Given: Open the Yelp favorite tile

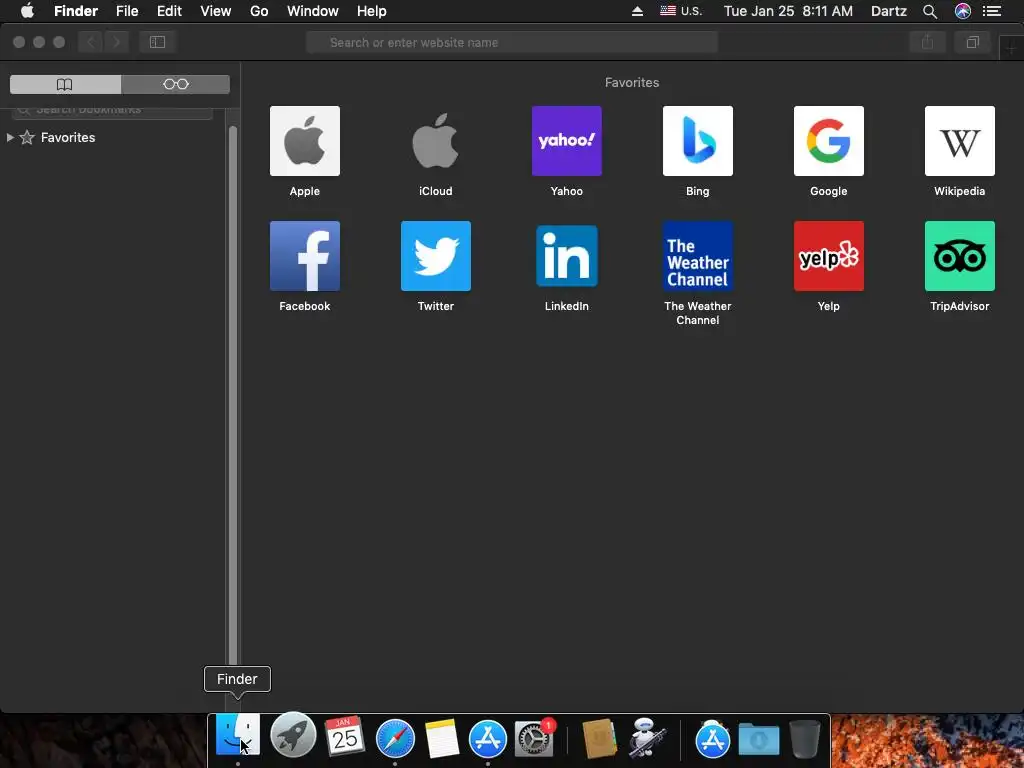Looking at the screenshot, I should click(x=829, y=256).
